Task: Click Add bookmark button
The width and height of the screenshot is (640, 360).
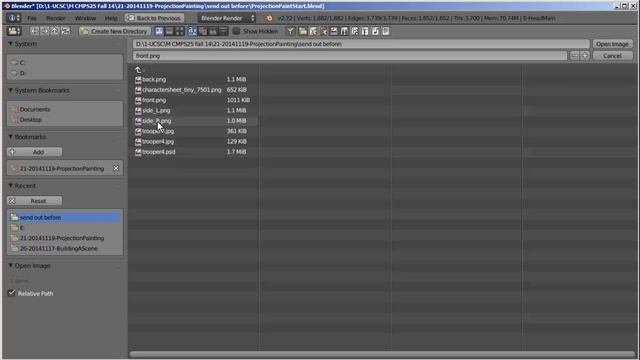Action: (x=34, y=152)
